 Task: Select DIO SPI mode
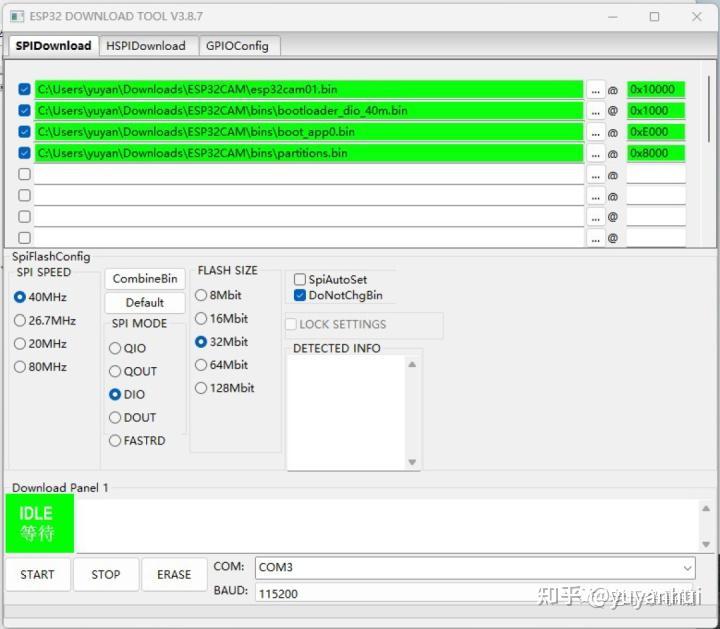coord(127,394)
